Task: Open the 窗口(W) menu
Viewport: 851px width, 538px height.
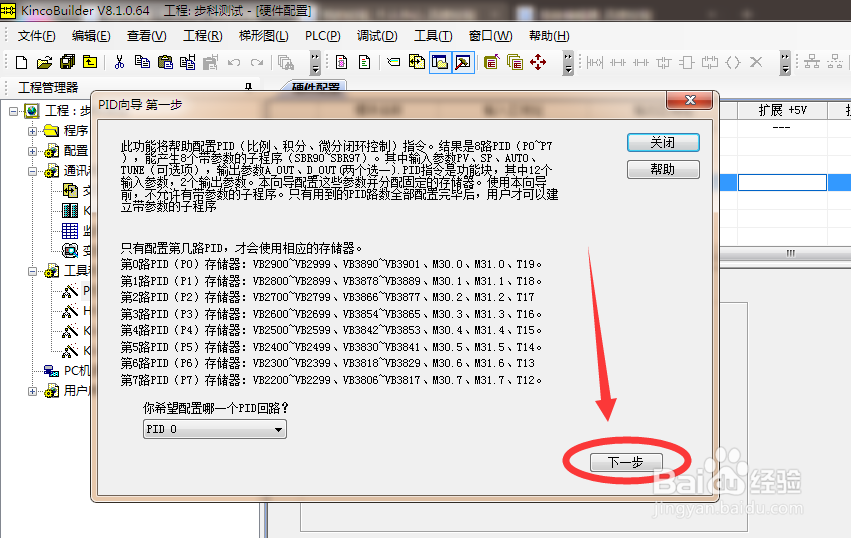Action: (491, 36)
